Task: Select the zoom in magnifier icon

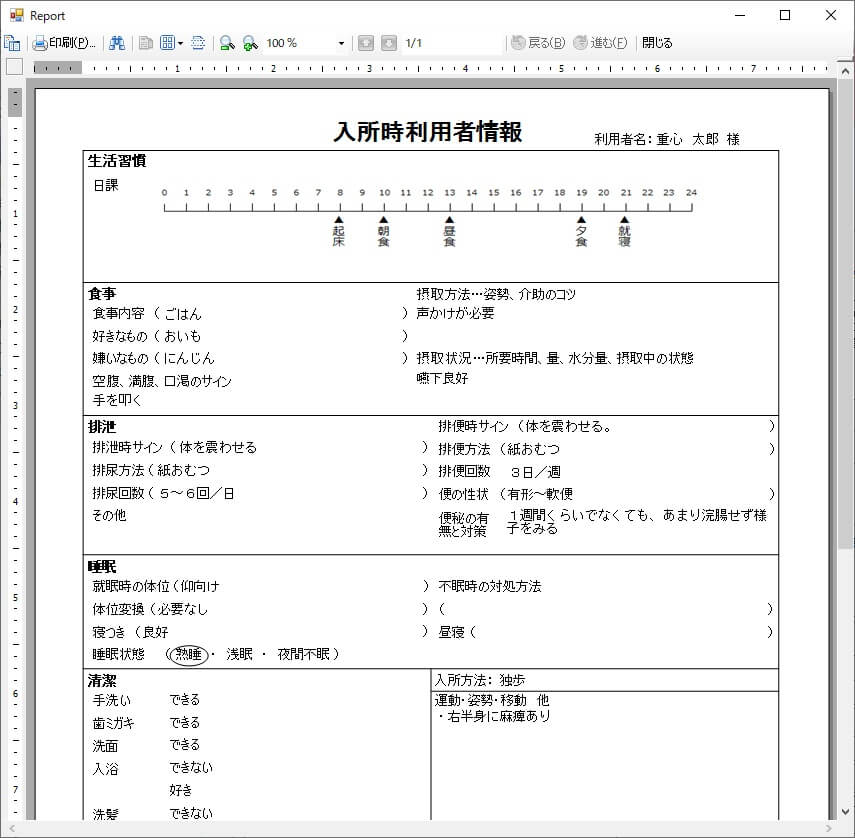Action: pyautogui.click(x=250, y=42)
